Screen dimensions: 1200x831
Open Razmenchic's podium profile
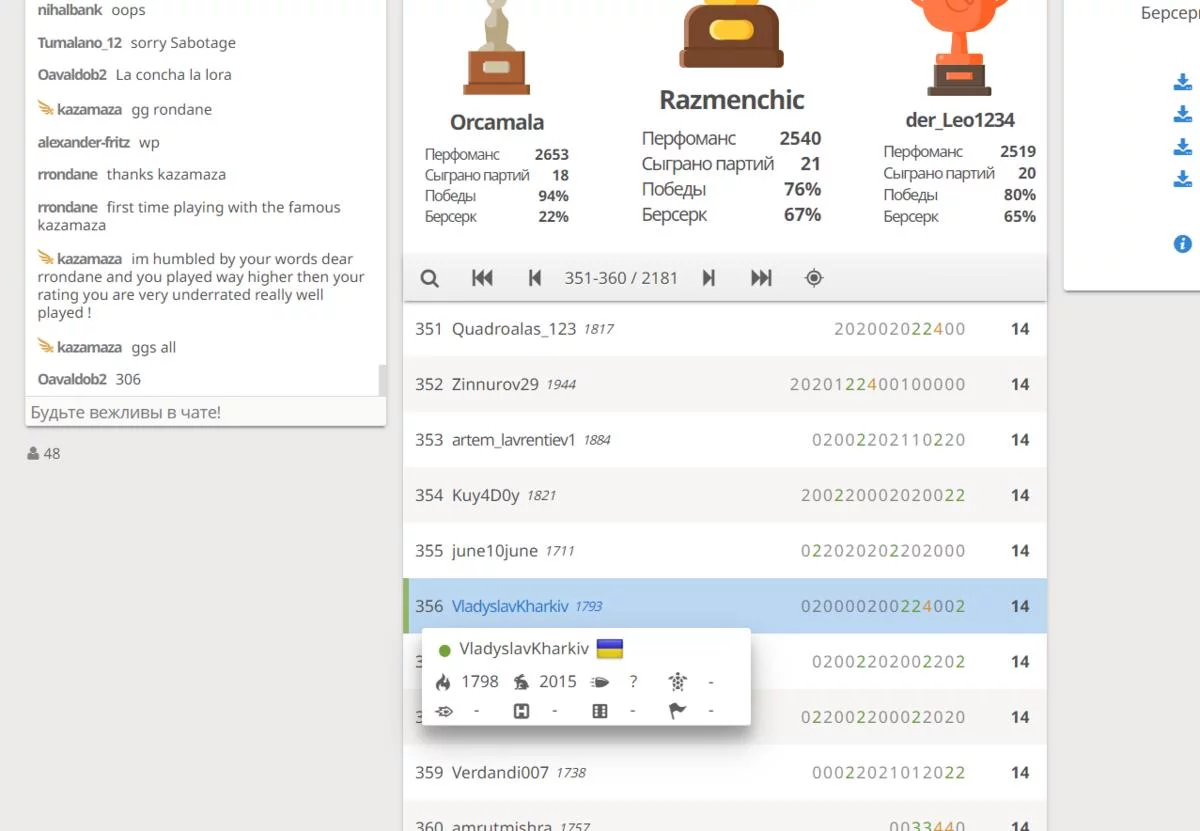pyautogui.click(x=731, y=100)
